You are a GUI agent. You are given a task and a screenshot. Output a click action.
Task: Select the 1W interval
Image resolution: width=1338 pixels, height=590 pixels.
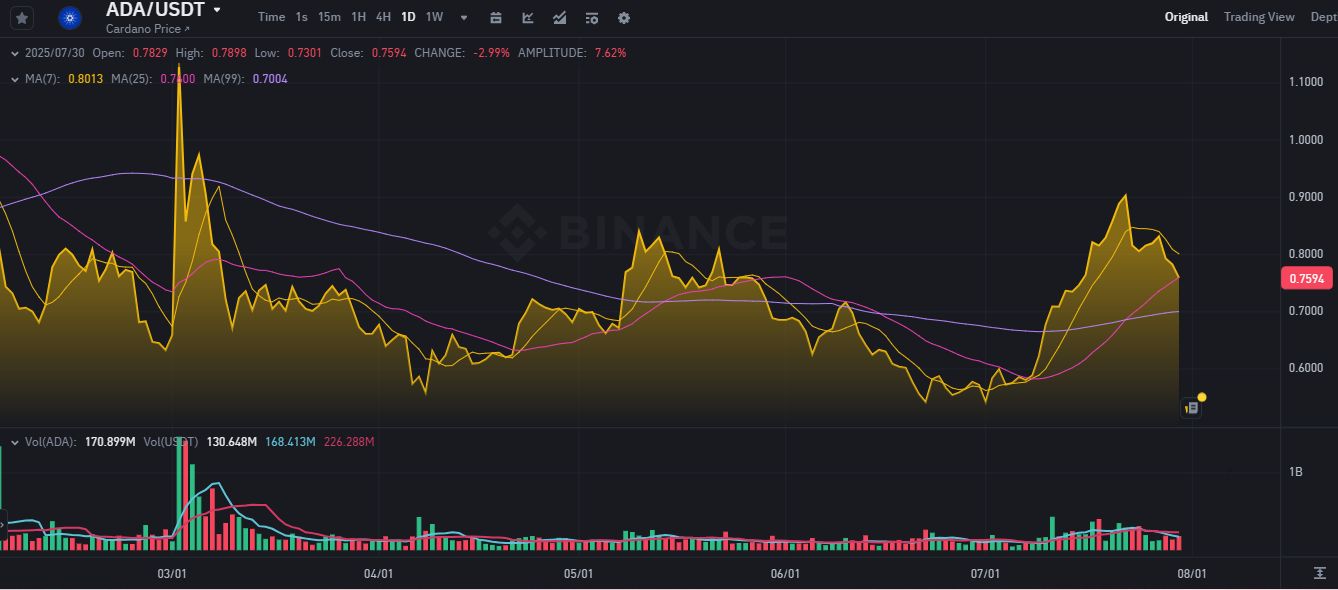(x=434, y=17)
